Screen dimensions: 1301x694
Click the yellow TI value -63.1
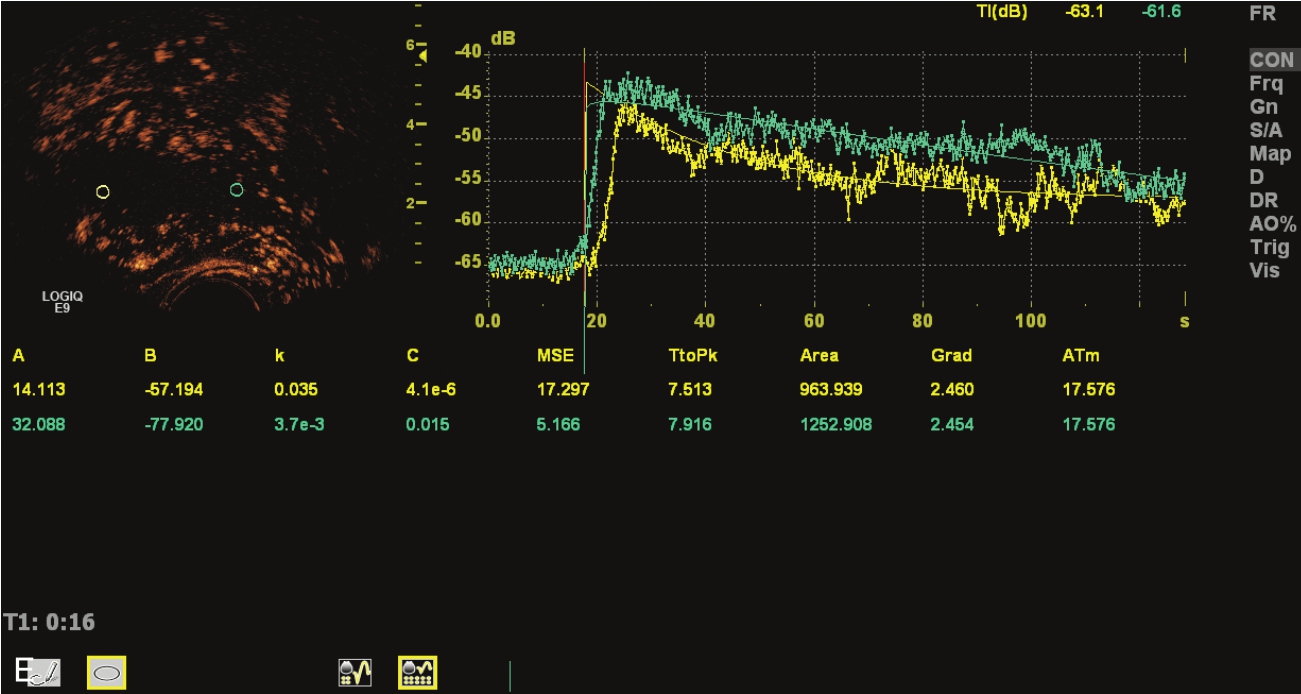[x=1086, y=12]
